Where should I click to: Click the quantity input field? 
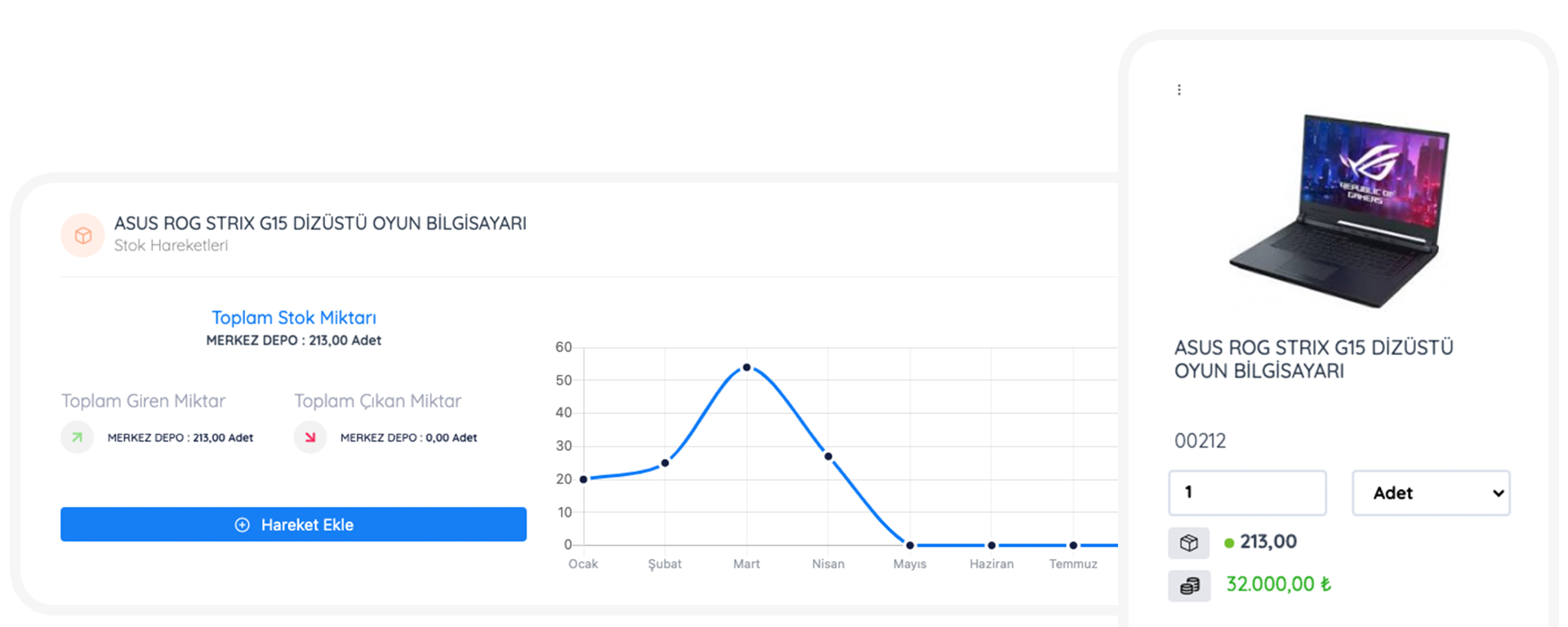click(1246, 493)
